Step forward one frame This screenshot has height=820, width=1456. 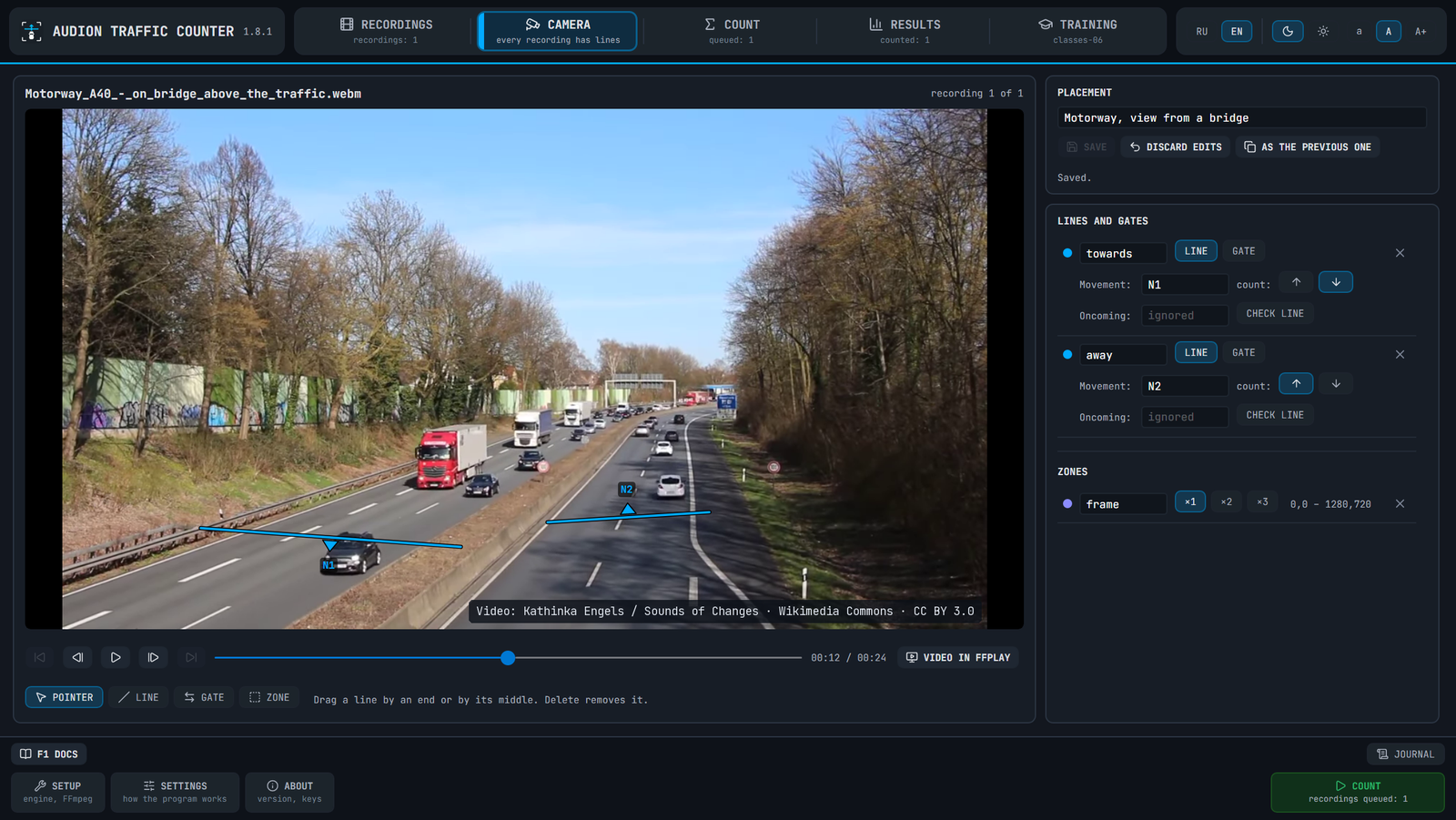coord(153,657)
